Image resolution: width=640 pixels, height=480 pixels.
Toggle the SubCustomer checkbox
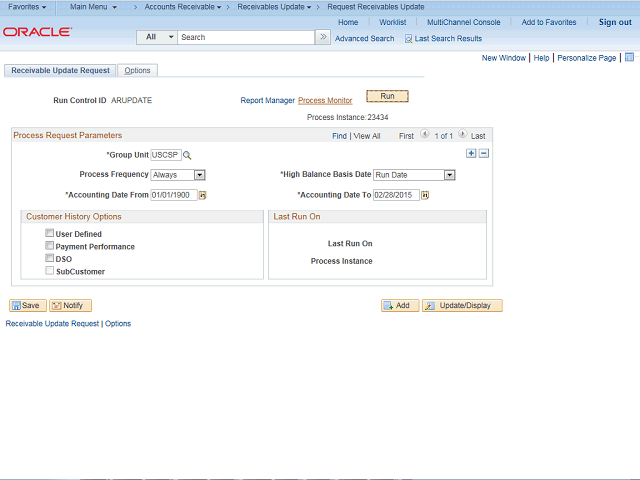[x=49, y=271]
